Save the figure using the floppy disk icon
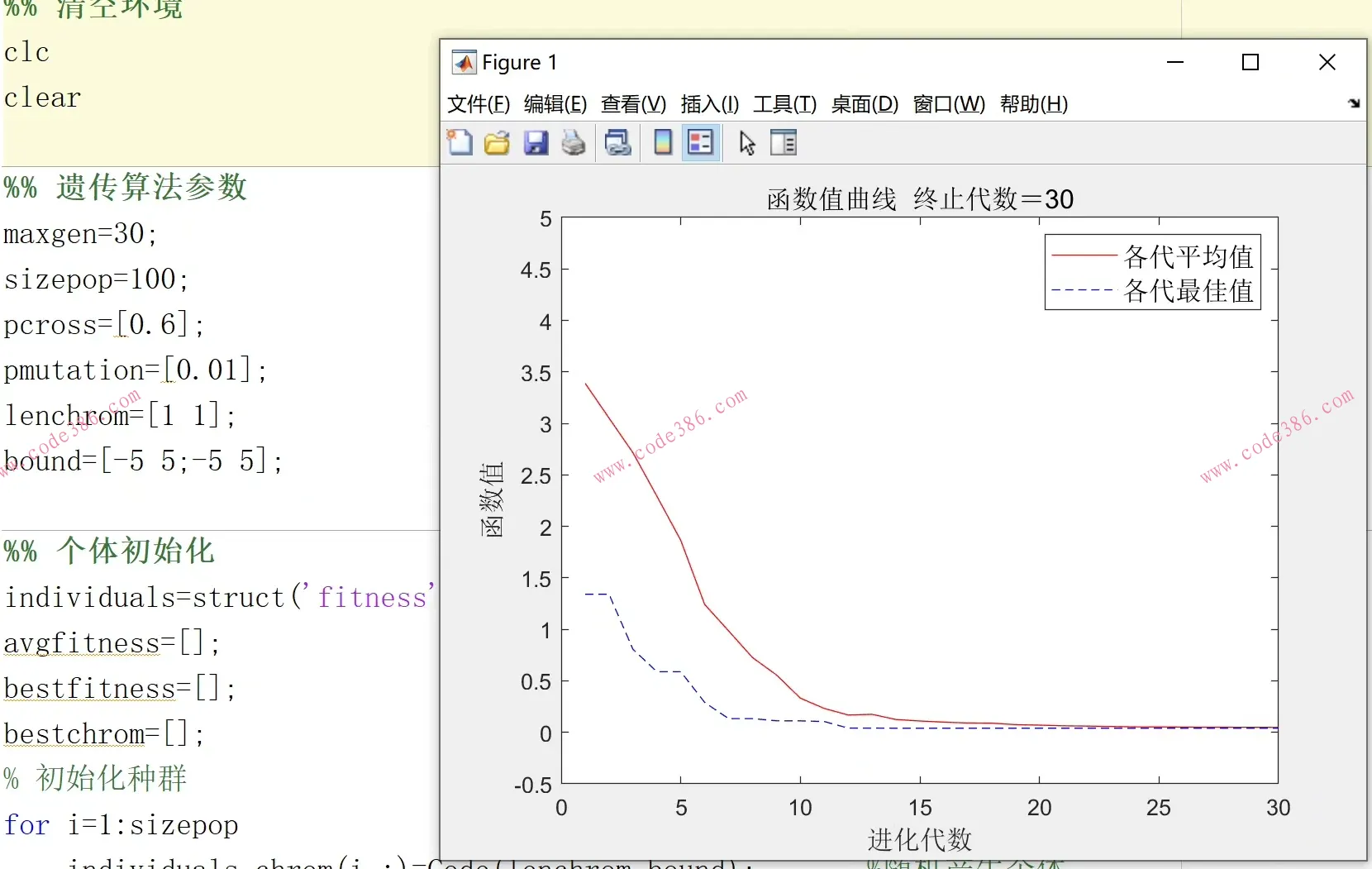This screenshot has width=1372, height=869. tap(536, 143)
